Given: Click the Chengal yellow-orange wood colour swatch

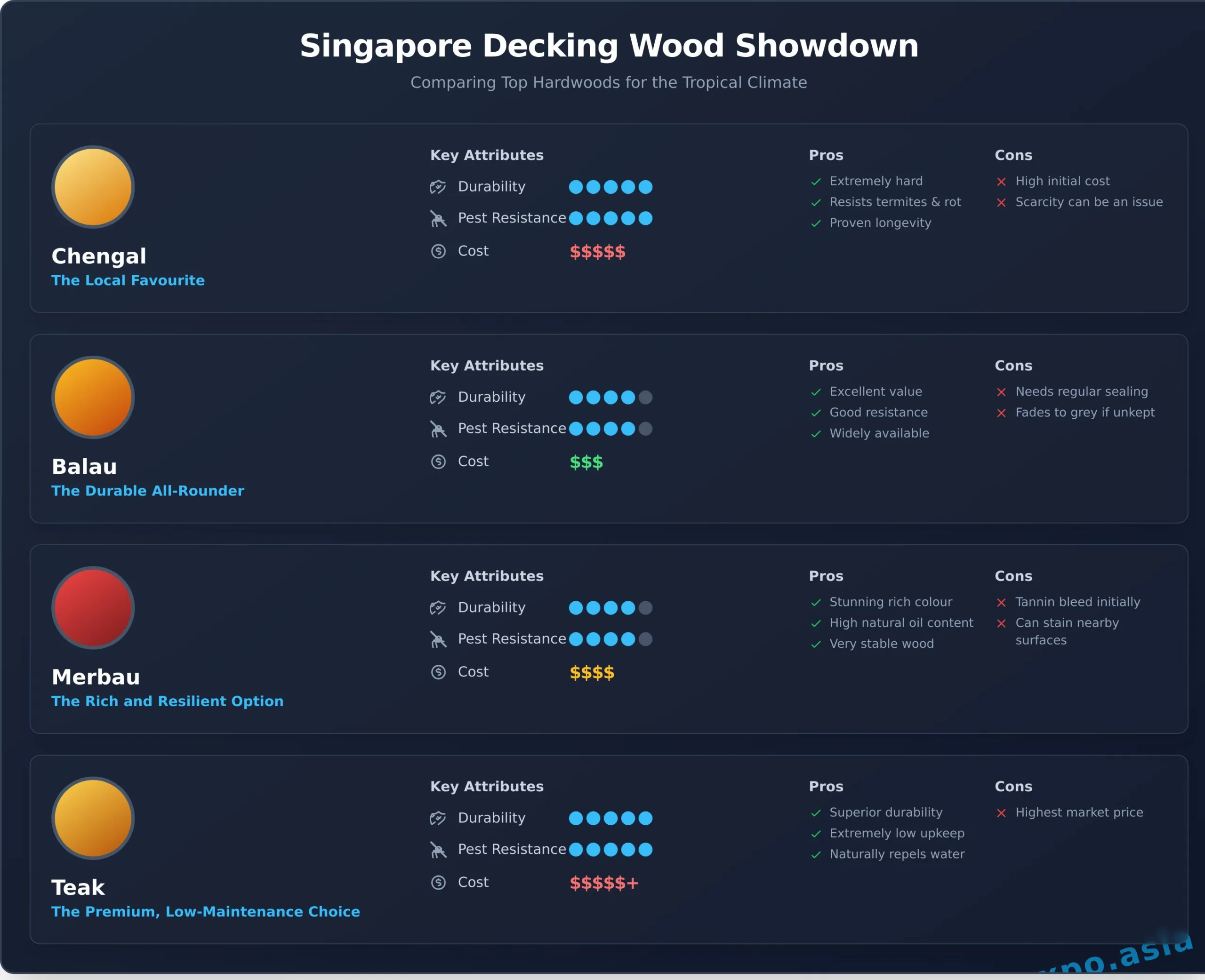Looking at the screenshot, I should tap(93, 187).
